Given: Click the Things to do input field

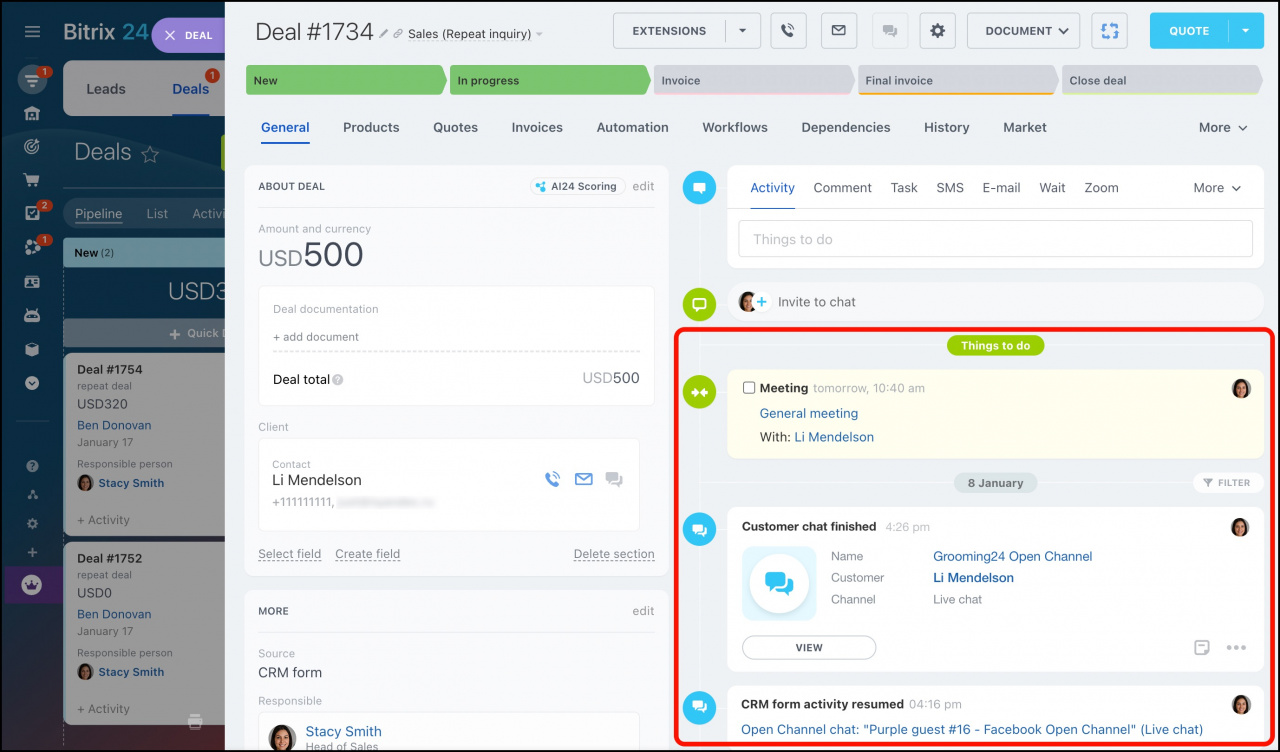Looking at the screenshot, I should 995,239.
